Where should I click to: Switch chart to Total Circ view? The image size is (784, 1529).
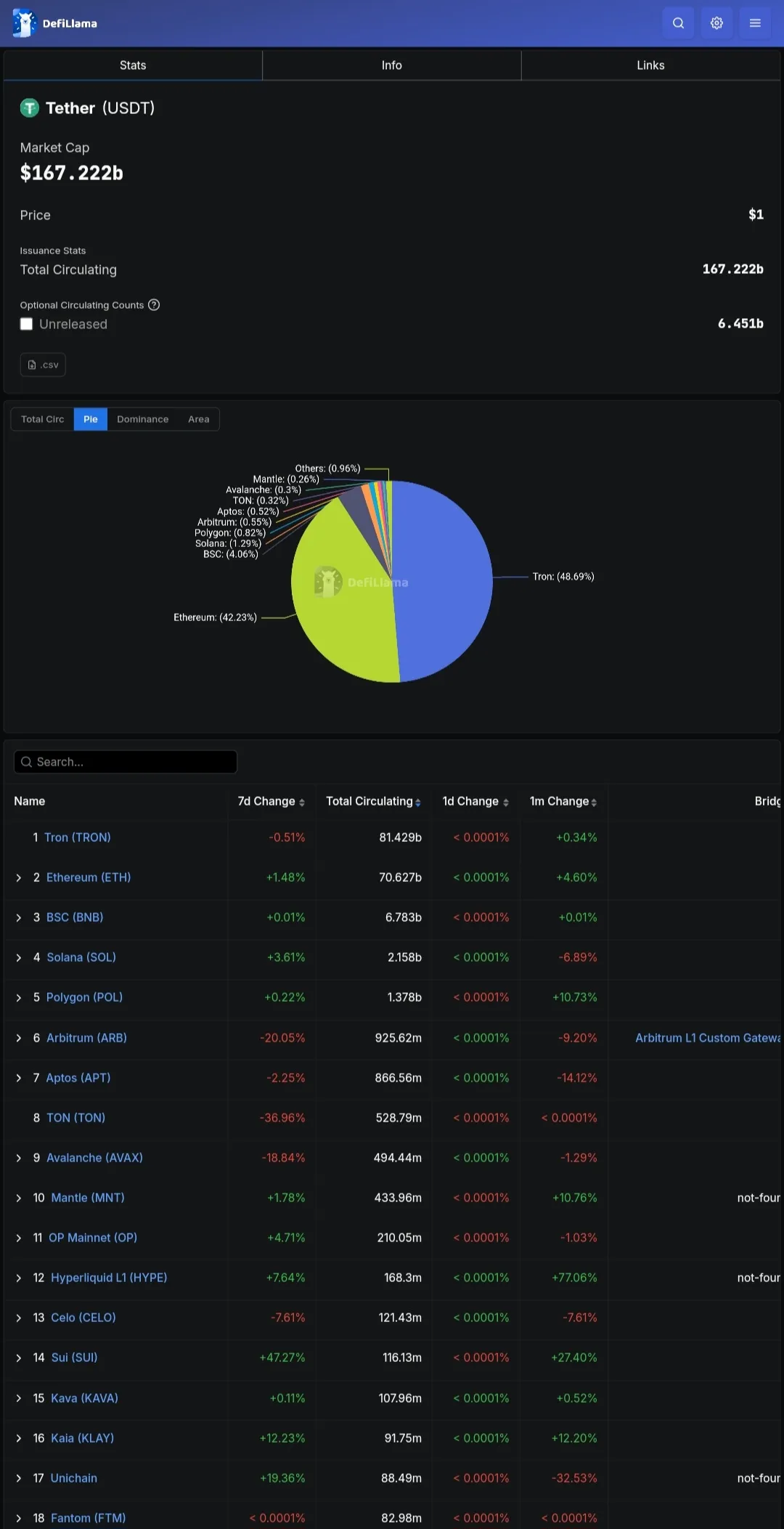pyautogui.click(x=43, y=419)
